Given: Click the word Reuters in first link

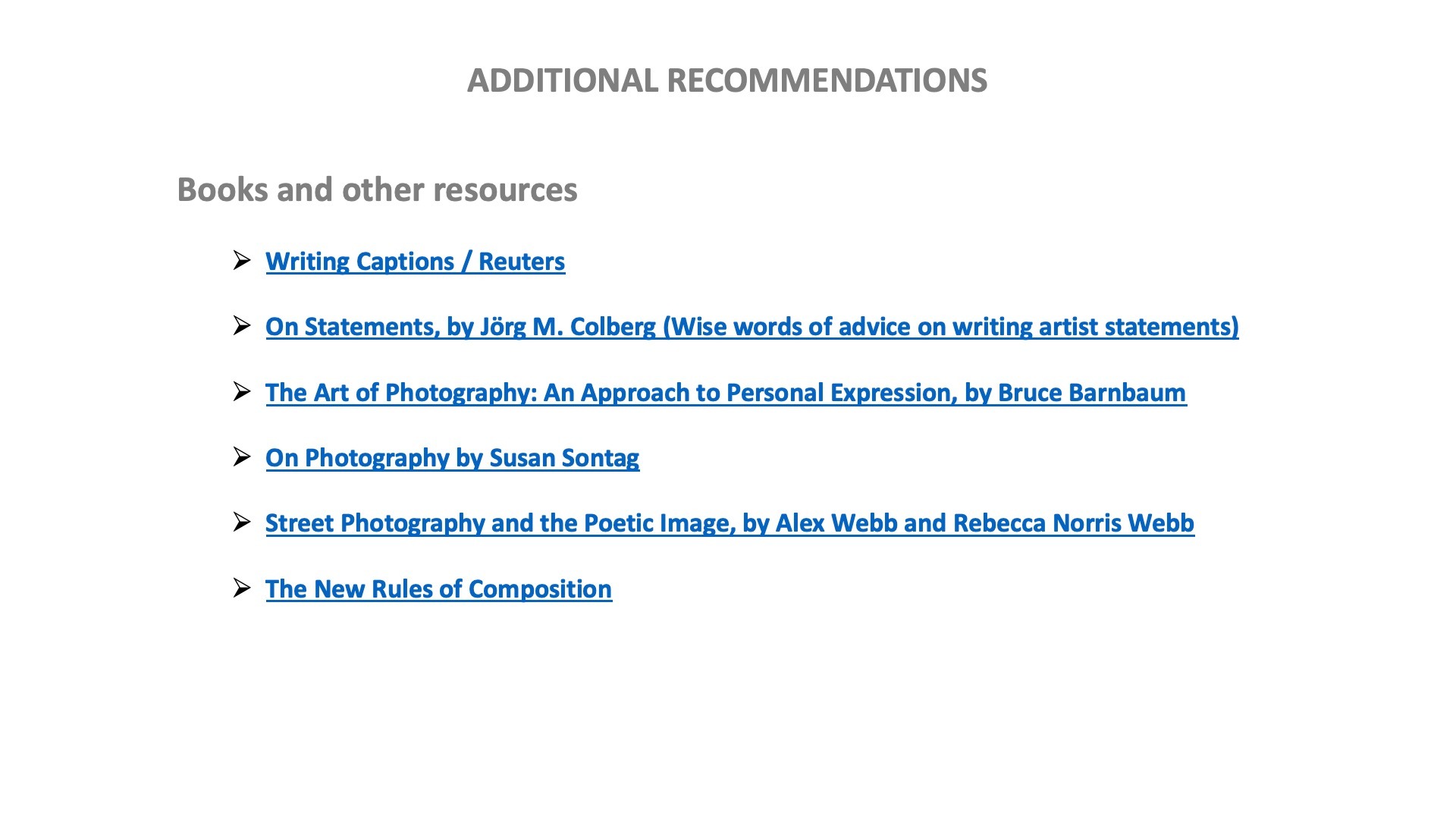Looking at the screenshot, I should (x=522, y=262).
